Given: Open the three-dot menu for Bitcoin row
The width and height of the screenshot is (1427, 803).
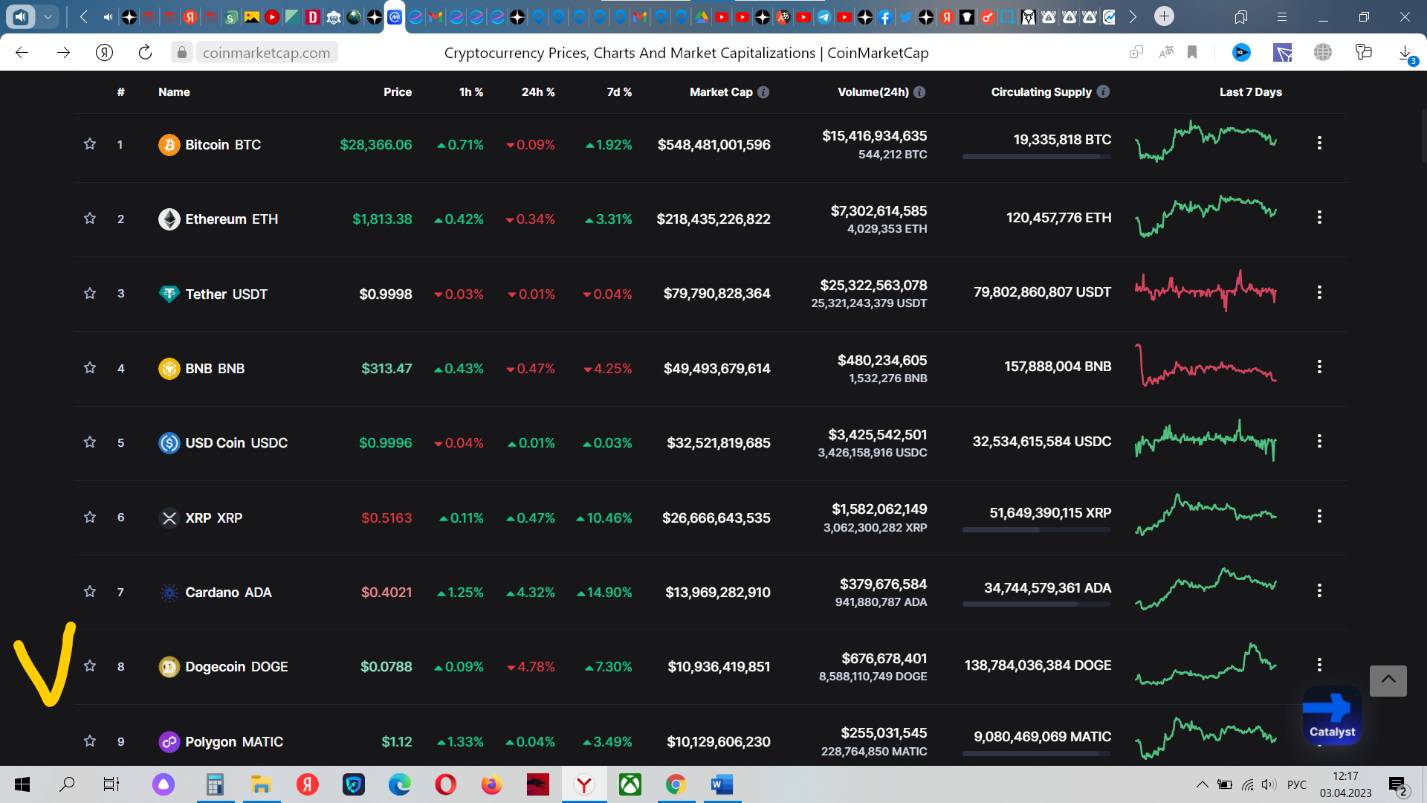Looking at the screenshot, I should (x=1319, y=143).
